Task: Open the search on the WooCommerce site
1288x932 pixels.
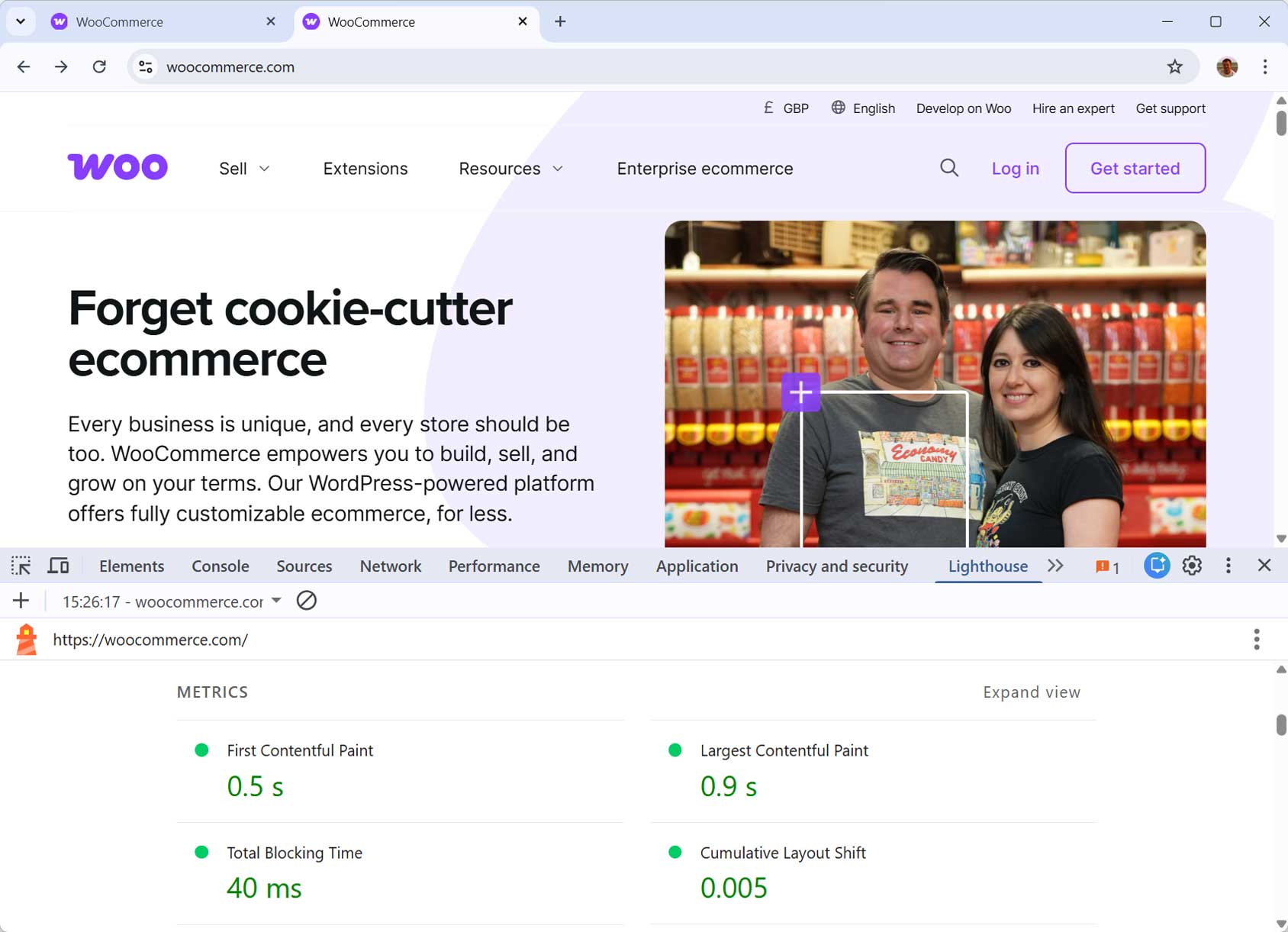Action: pos(949,168)
